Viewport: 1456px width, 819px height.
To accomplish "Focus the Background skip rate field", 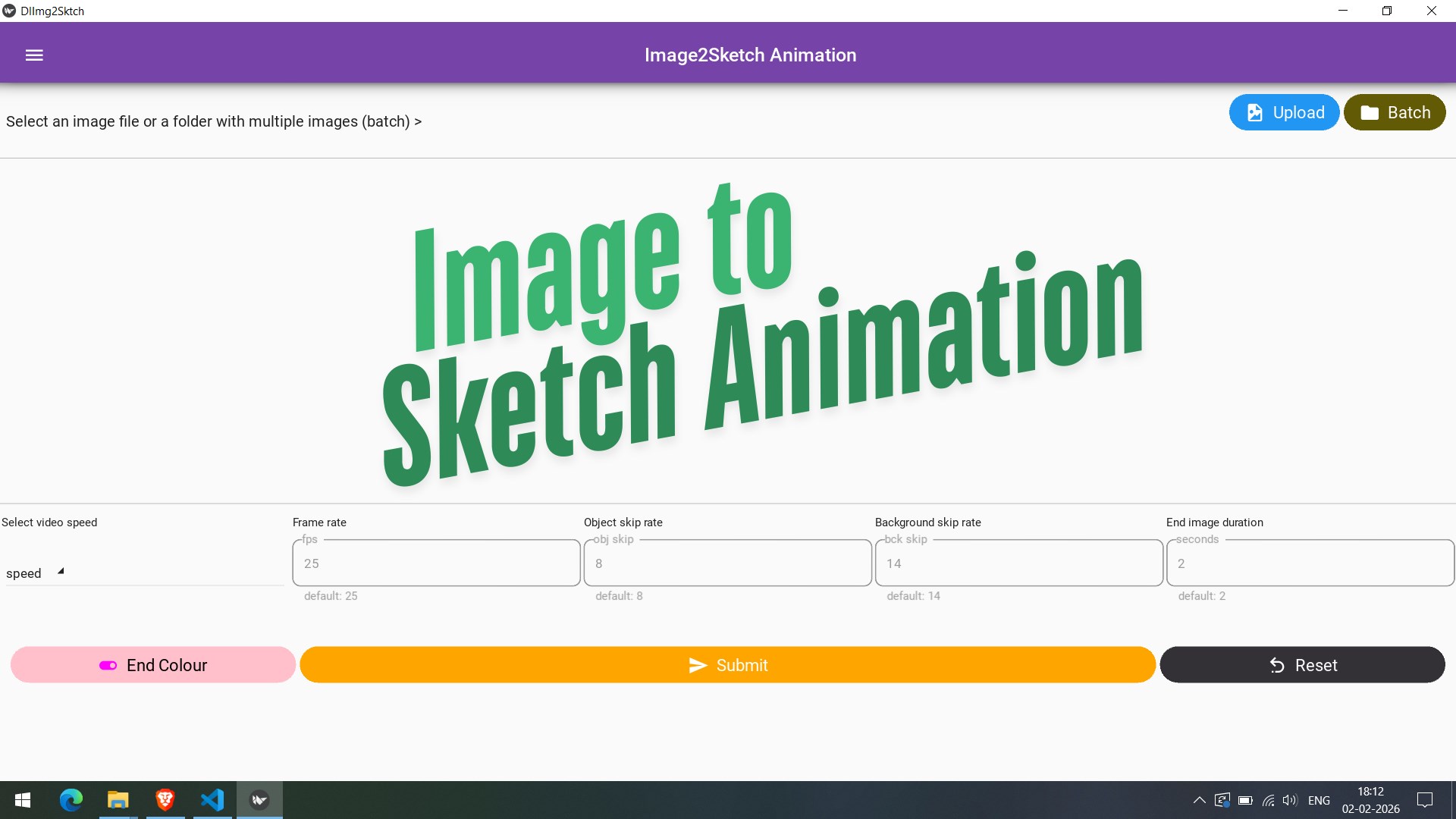I will tap(1018, 563).
